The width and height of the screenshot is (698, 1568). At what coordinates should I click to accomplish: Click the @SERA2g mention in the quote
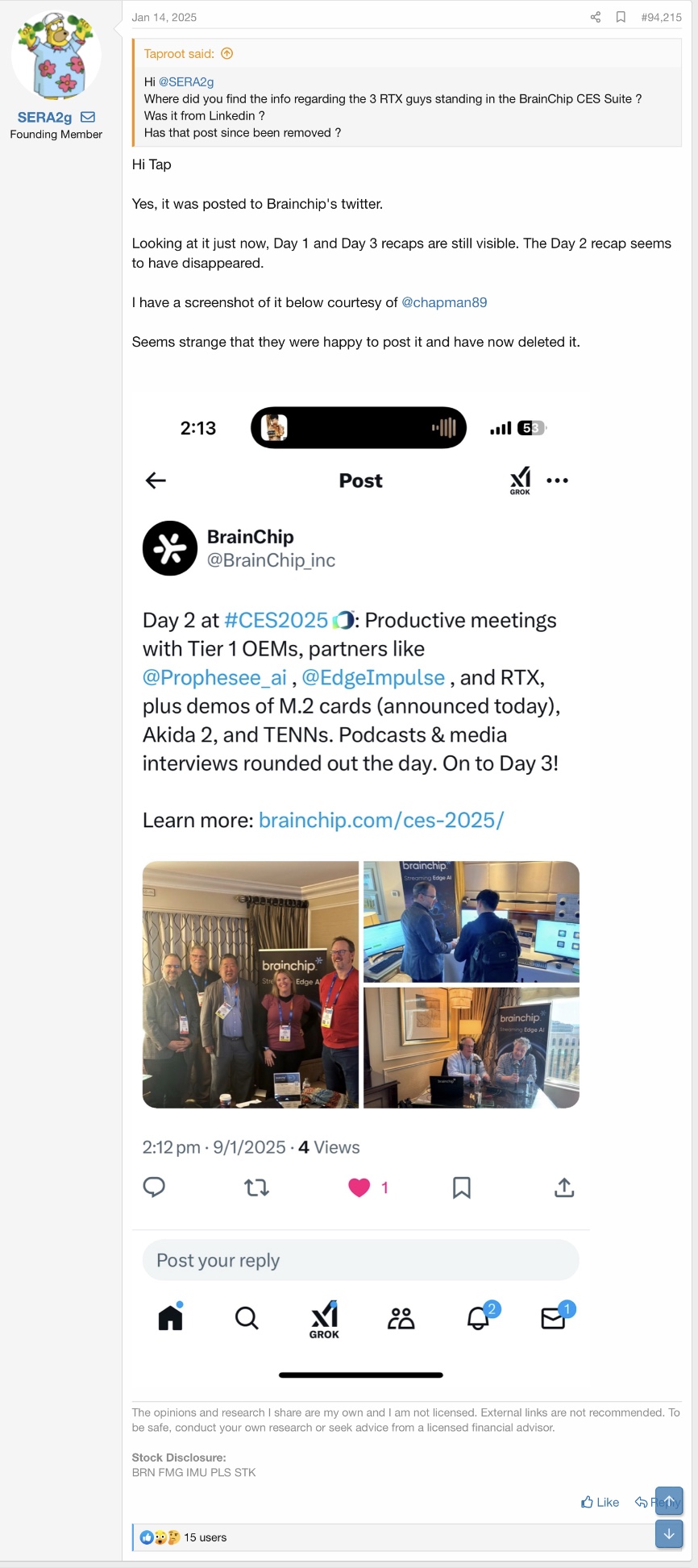186,82
